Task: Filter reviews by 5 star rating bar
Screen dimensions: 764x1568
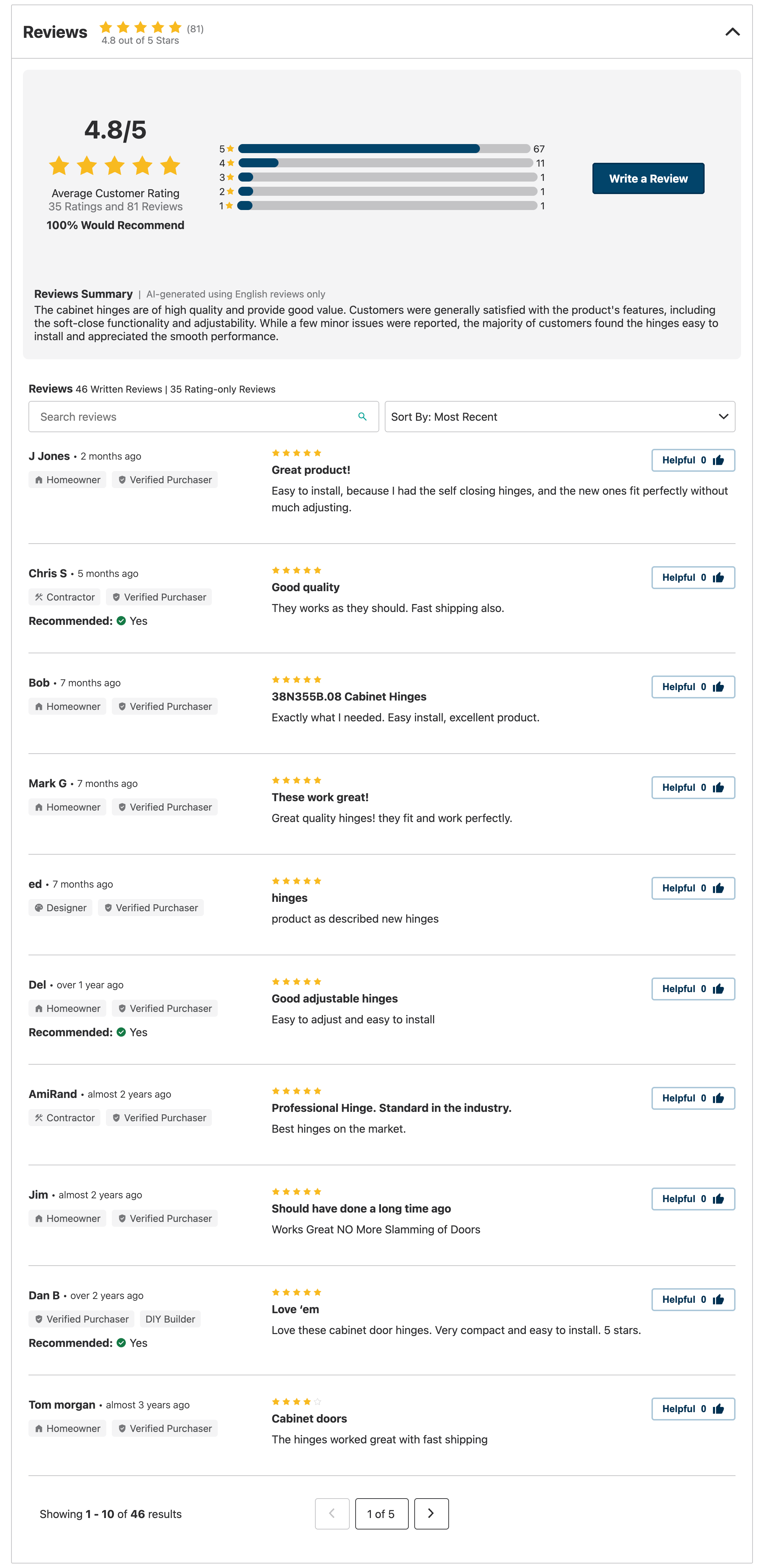Action: (x=383, y=149)
